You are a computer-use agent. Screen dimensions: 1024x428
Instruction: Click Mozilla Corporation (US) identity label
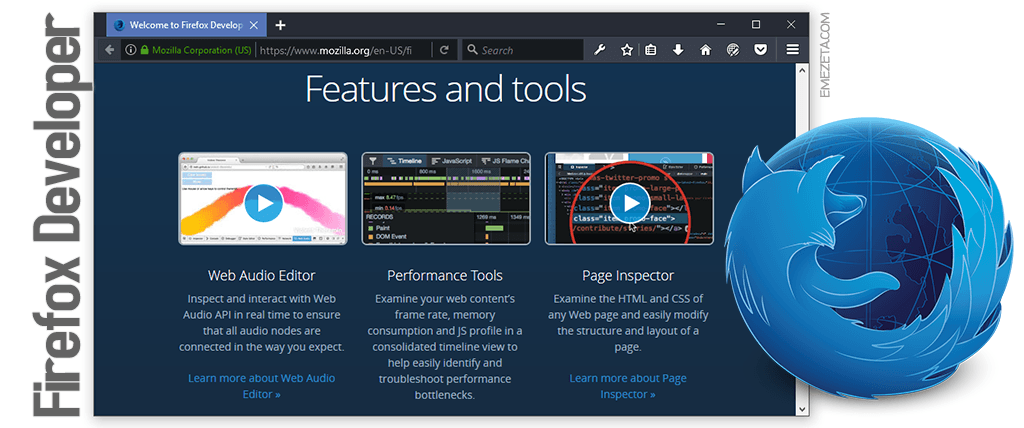pyautogui.click(x=202, y=50)
